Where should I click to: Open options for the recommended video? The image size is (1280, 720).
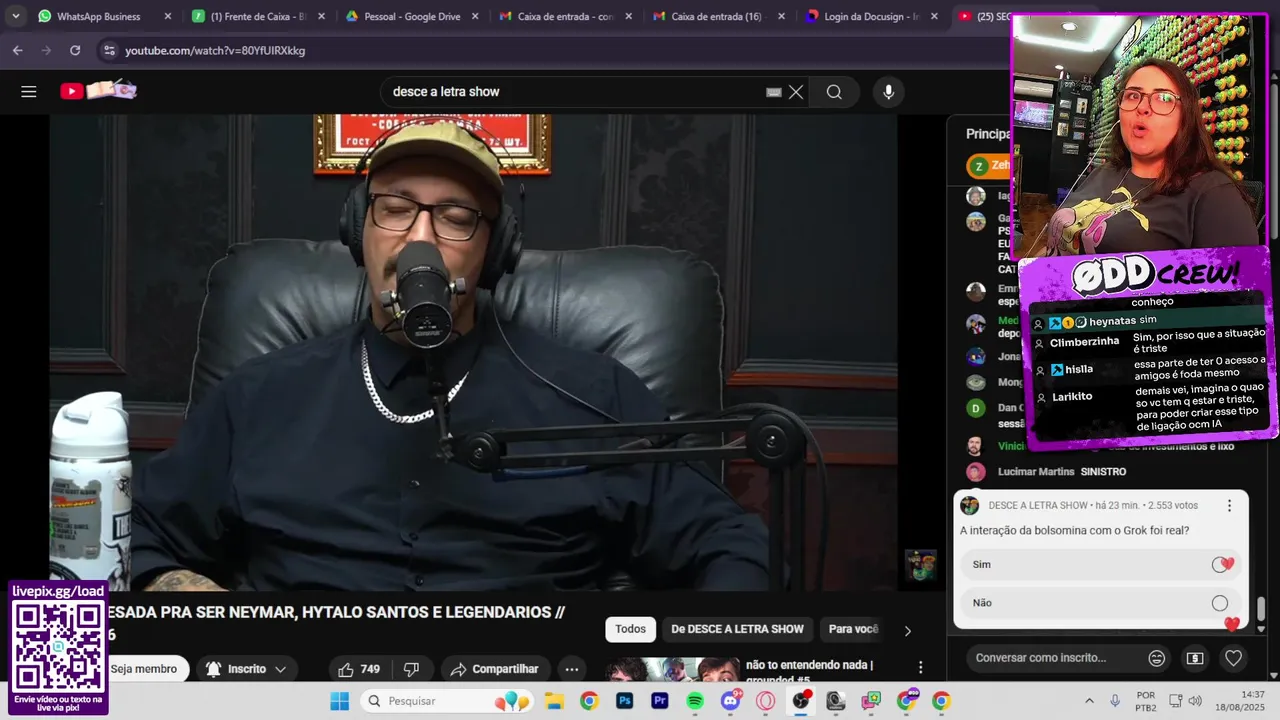pyautogui.click(x=921, y=667)
